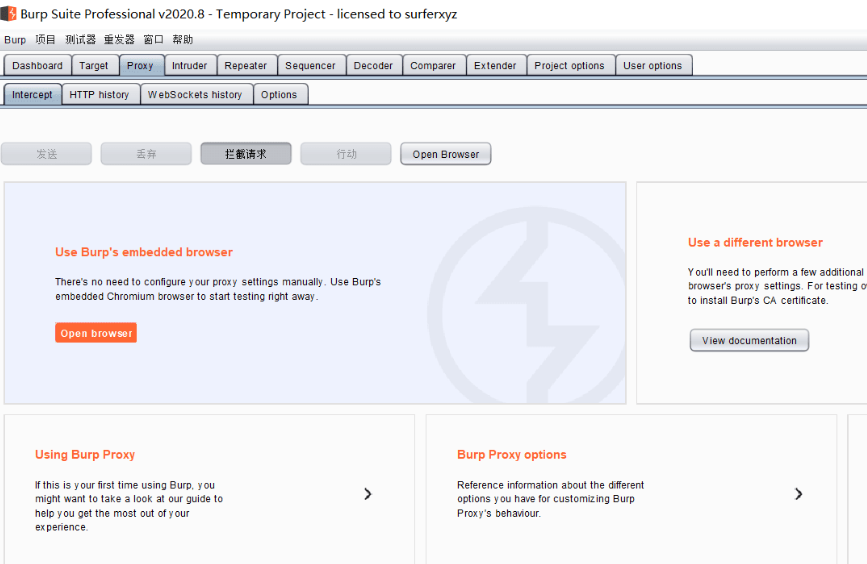Viewport: 867px width, 564px height.
Task: Select the Intercept sub-tab
Action: [x=32, y=95]
